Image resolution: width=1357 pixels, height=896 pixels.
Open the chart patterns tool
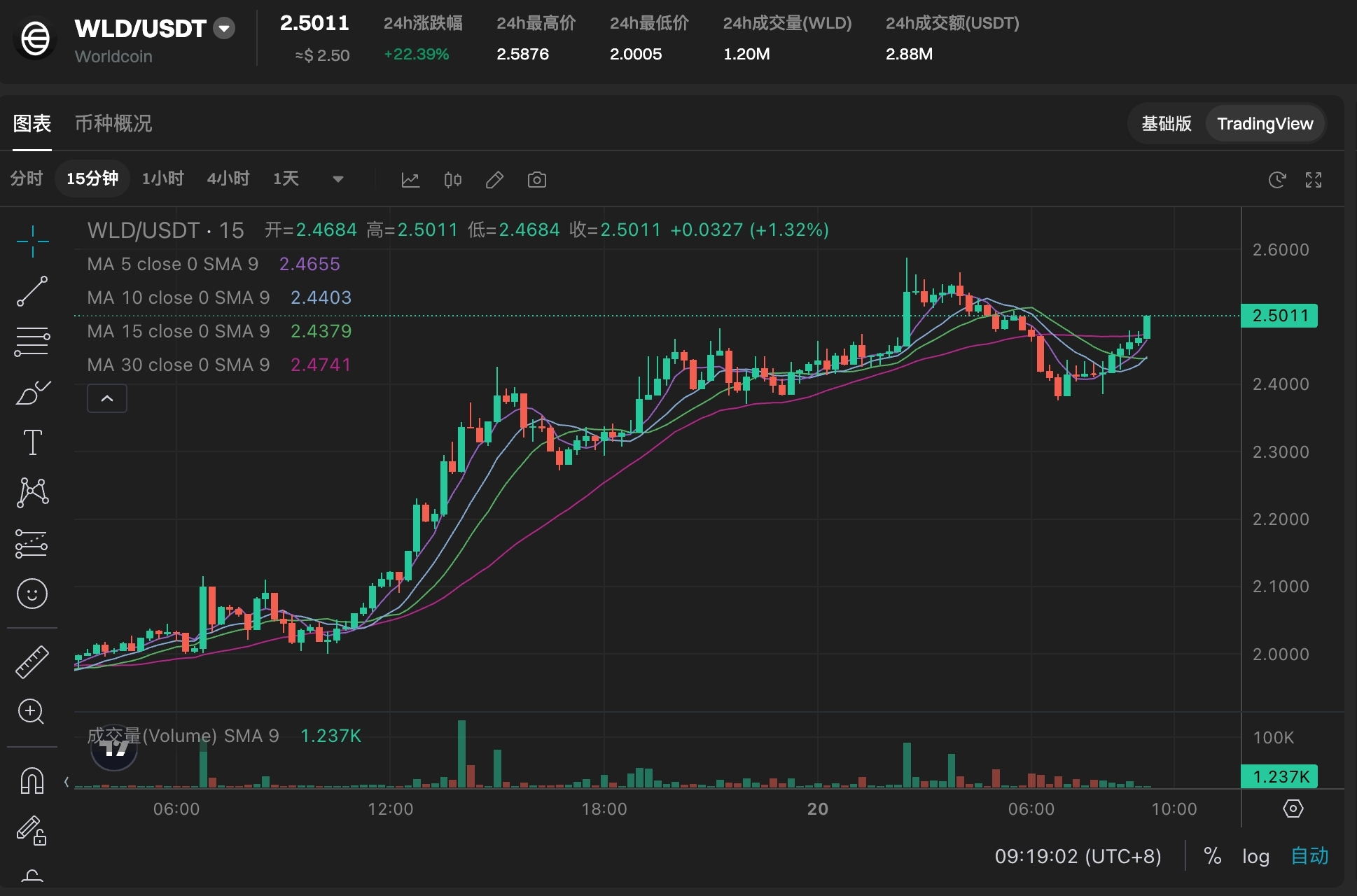(x=32, y=493)
